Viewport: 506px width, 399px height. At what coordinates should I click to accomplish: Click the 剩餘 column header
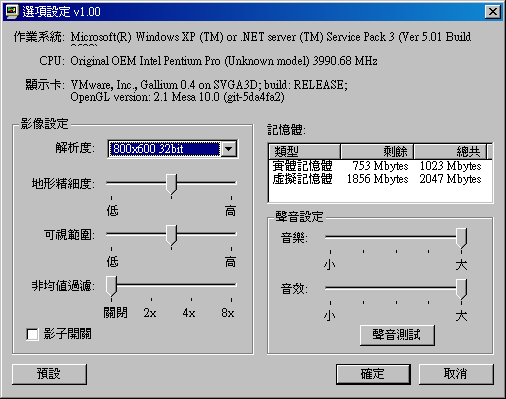click(x=377, y=152)
